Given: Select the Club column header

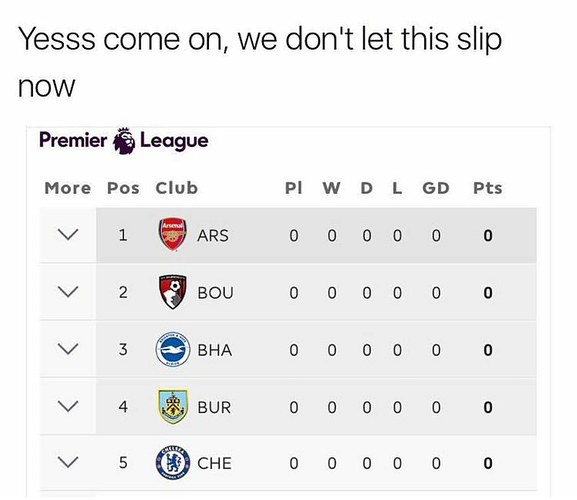Looking at the screenshot, I should pos(177,188).
